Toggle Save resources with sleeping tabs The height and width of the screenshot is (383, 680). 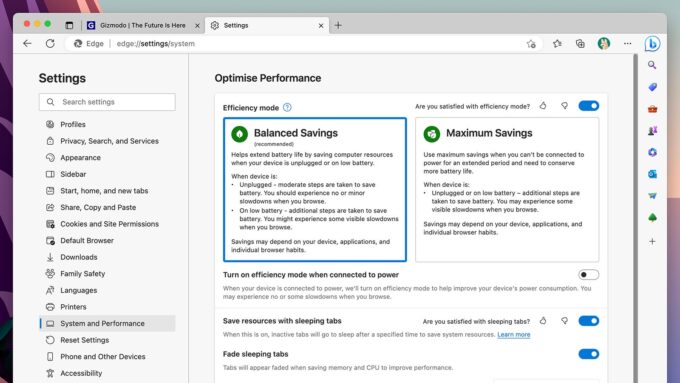pos(588,321)
